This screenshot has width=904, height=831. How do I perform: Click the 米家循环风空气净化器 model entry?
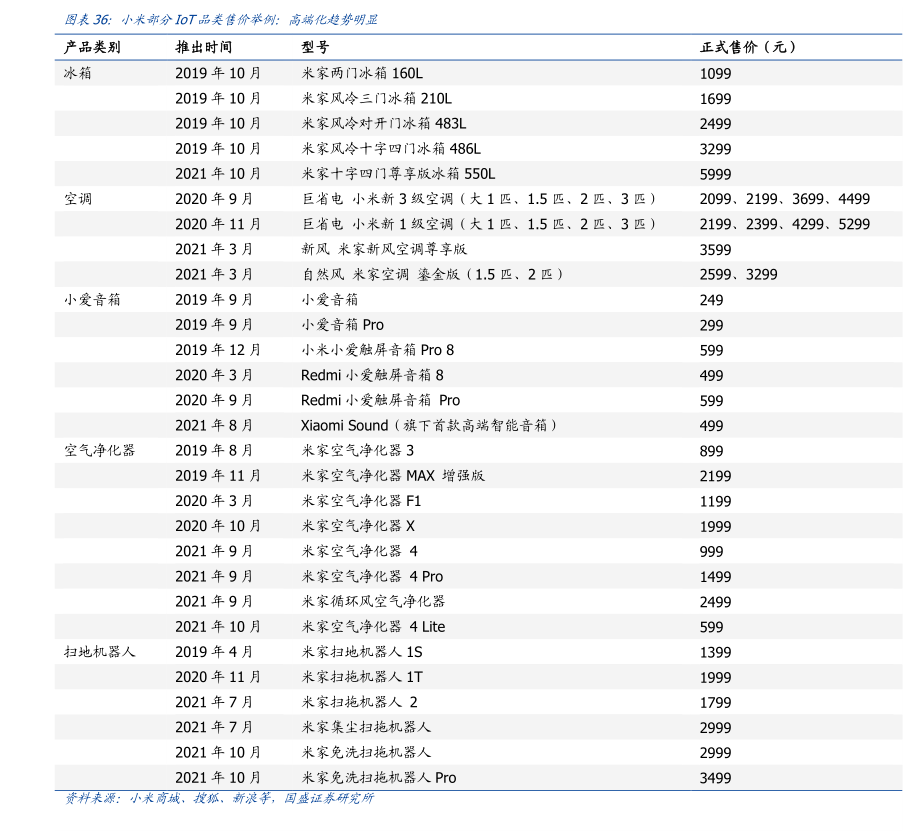[373, 601]
